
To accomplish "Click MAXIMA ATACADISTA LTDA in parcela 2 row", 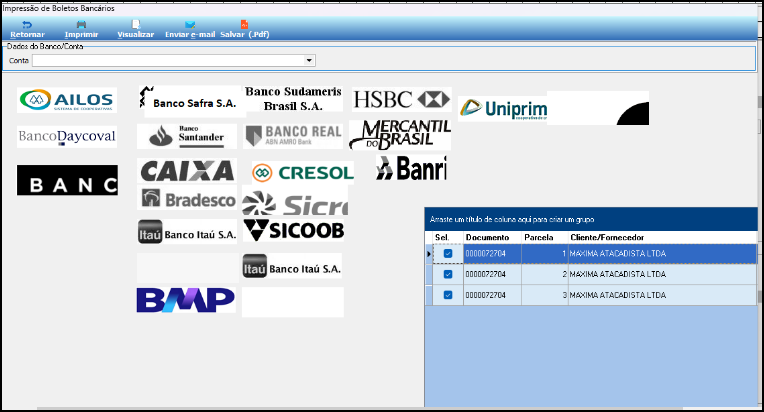I will [617, 274].
